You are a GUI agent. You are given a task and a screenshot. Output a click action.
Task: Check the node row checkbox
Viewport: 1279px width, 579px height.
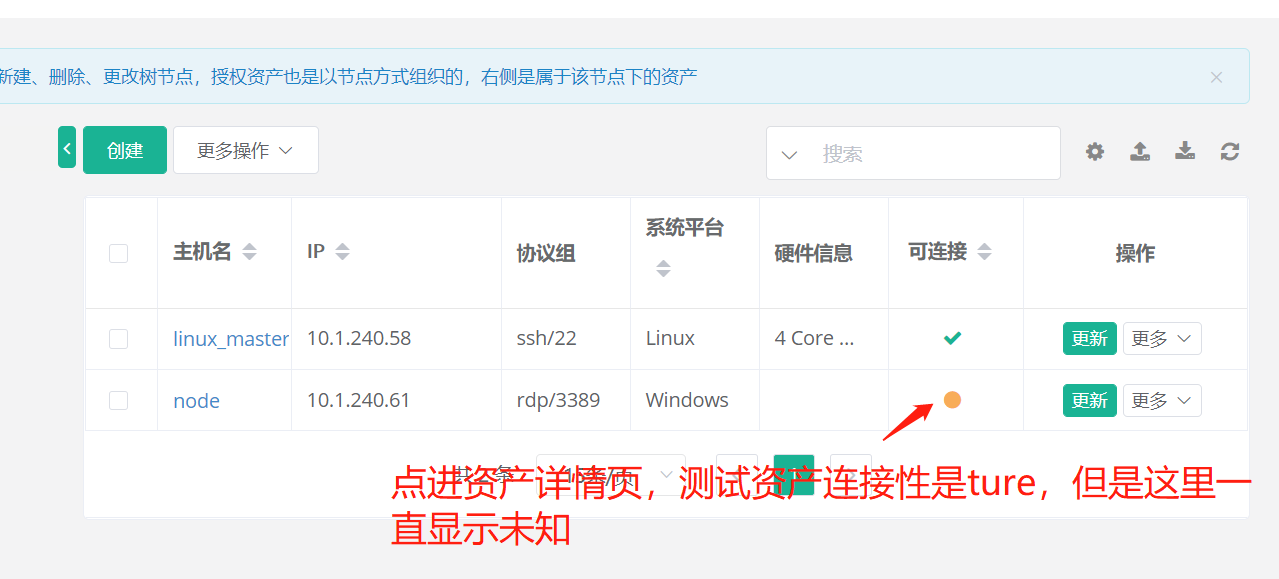click(118, 400)
